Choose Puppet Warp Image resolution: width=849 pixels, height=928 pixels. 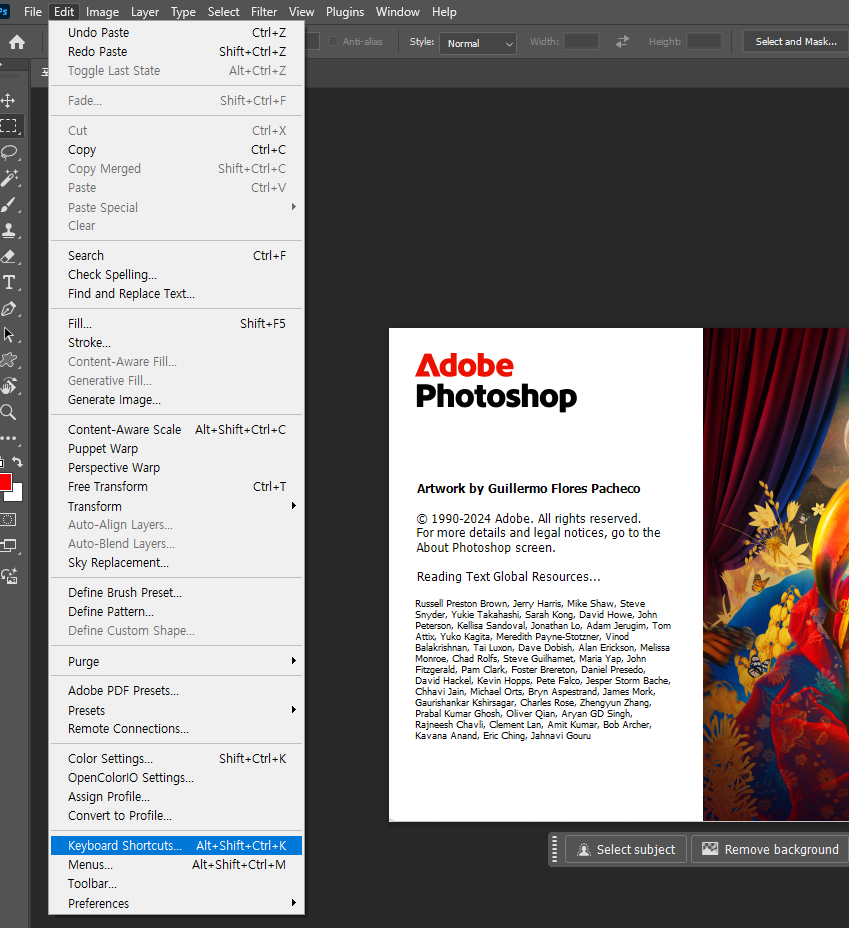(x=176, y=449)
